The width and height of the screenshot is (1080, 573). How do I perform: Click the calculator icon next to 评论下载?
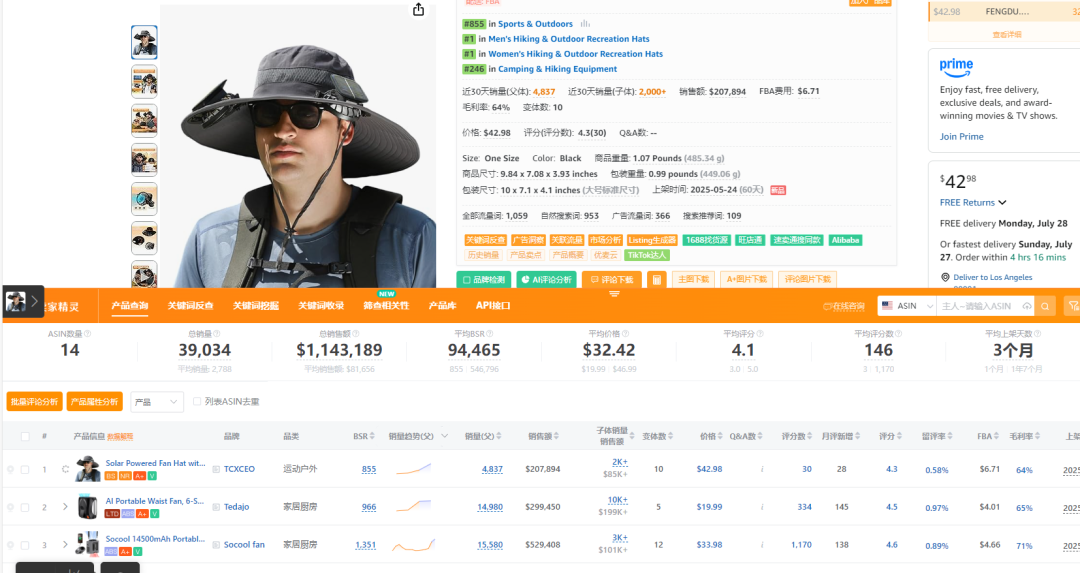click(x=657, y=280)
